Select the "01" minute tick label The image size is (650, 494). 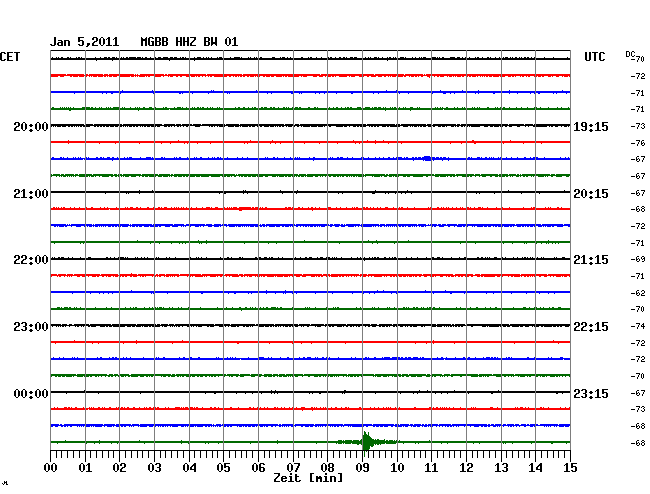coord(85,467)
